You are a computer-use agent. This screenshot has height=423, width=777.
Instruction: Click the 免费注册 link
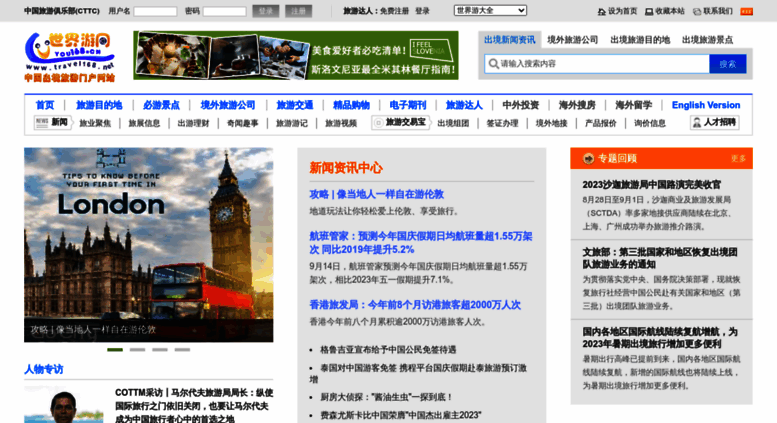pyautogui.click(x=394, y=11)
